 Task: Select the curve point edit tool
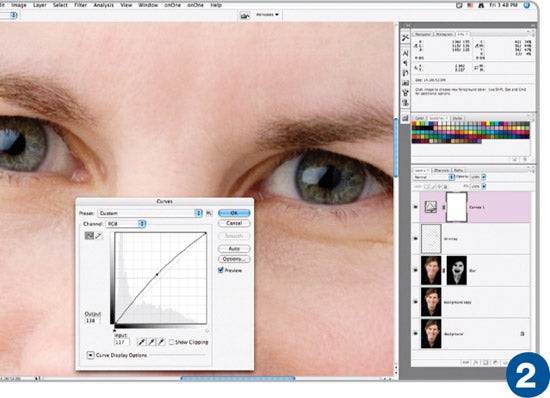89,236
